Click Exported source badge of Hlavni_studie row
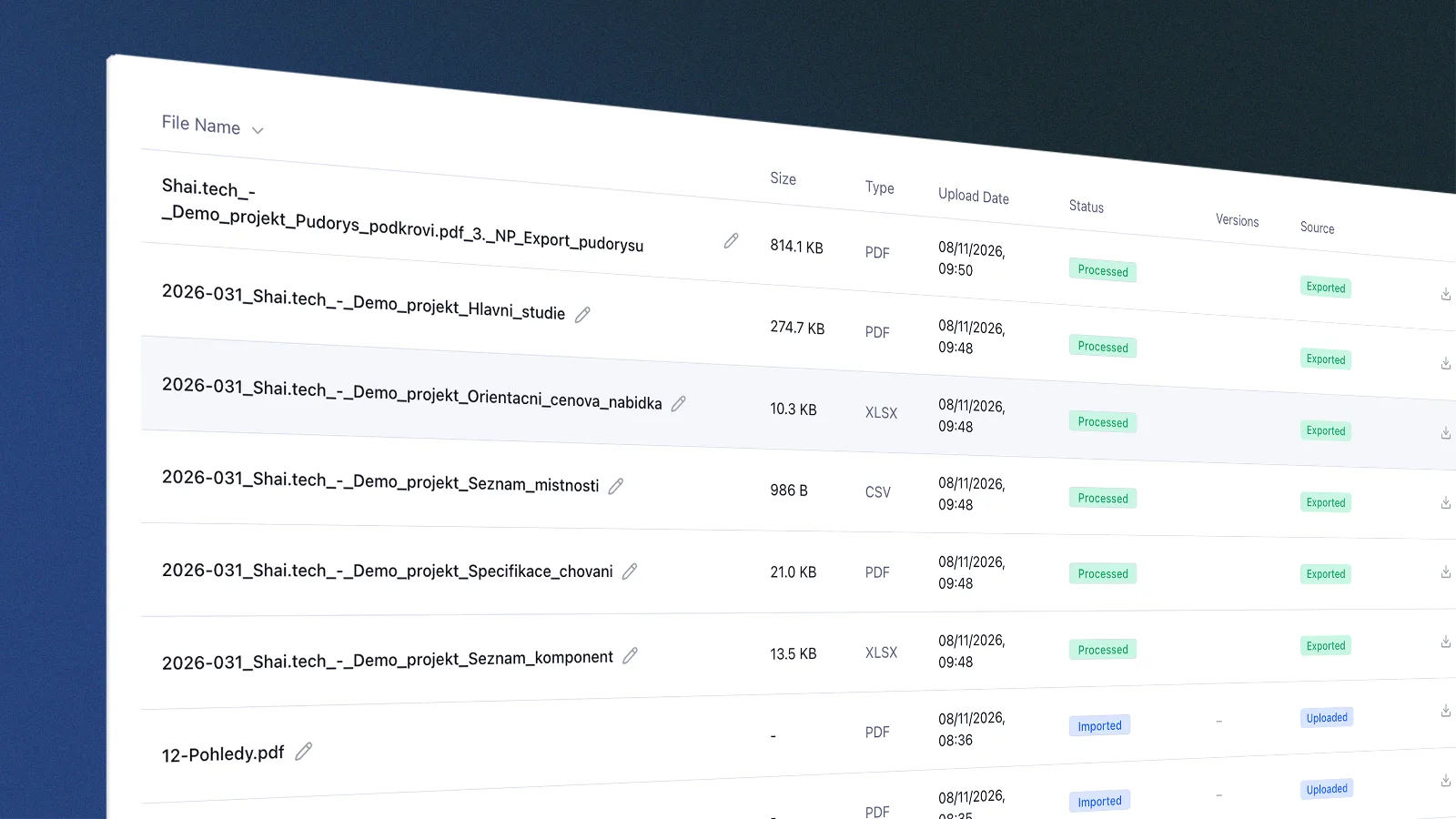1456x819 pixels. [1326, 359]
